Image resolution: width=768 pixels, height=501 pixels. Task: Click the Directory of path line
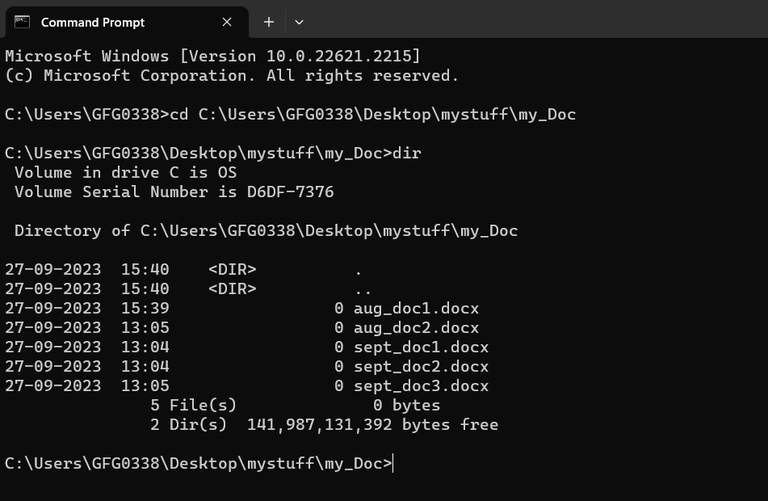266,230
